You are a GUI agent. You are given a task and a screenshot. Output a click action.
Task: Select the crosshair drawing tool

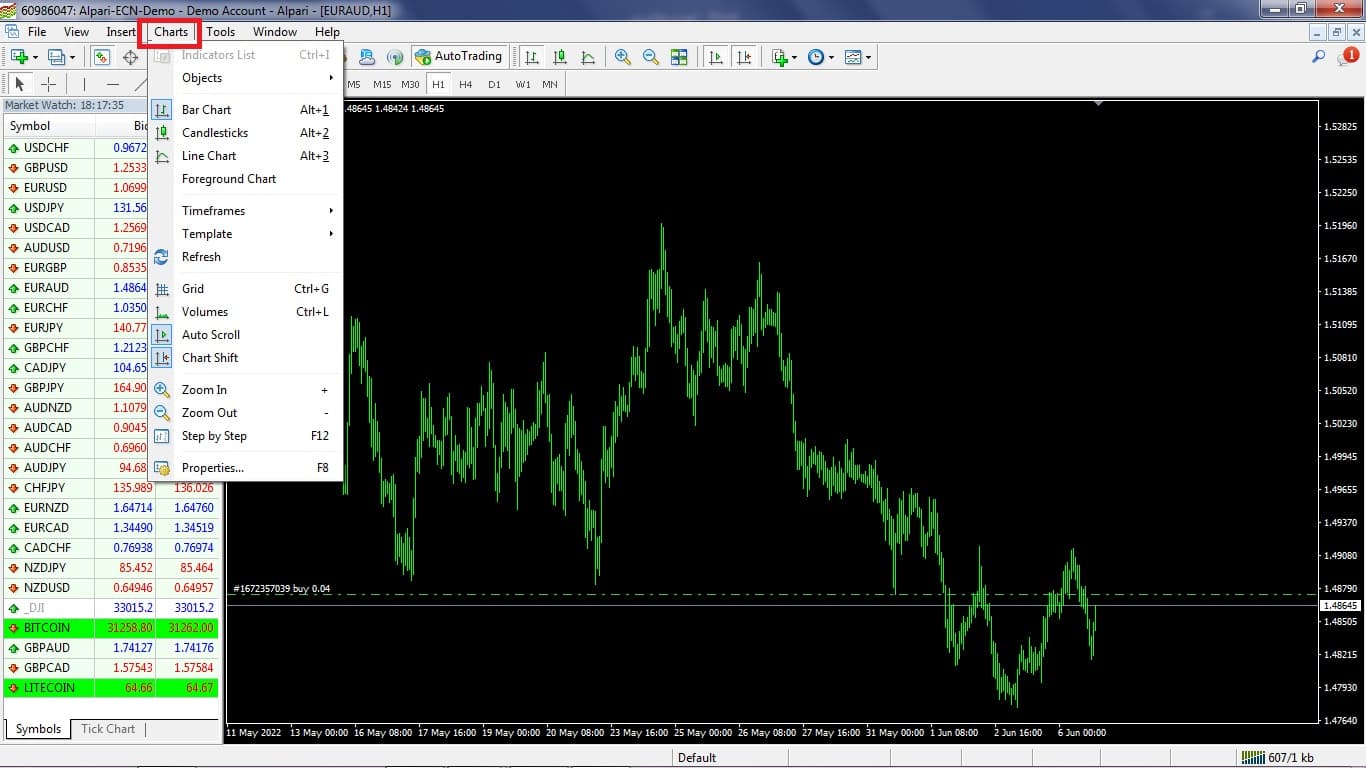point(48,84)
